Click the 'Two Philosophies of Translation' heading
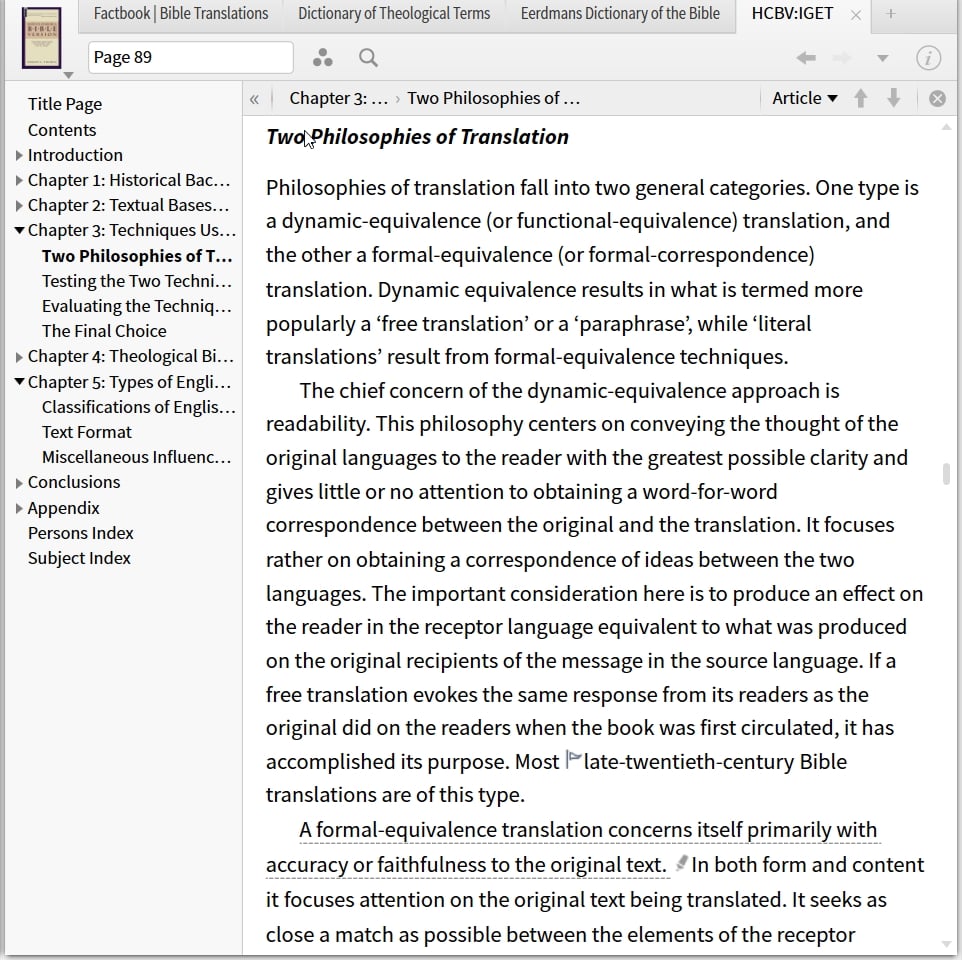This screenshot has height=960, width=962. [417, 137]
